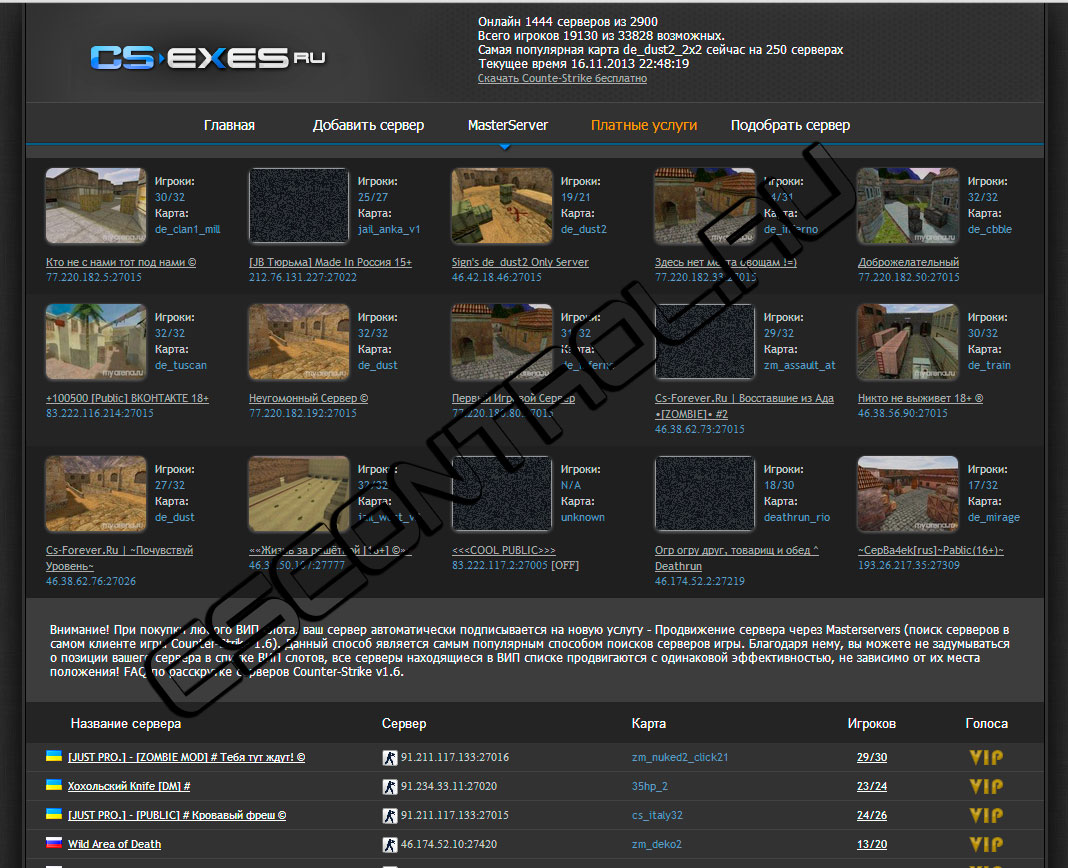Viewport: 1068px width, 868px height.
Task: Open the Подобрать сервер menu item
Action: pyautogui.click(x=790, y=125)
